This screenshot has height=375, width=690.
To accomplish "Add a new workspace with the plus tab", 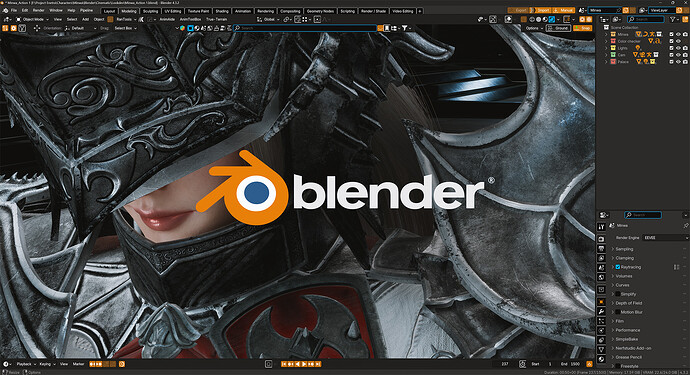I will click(420, 11).
